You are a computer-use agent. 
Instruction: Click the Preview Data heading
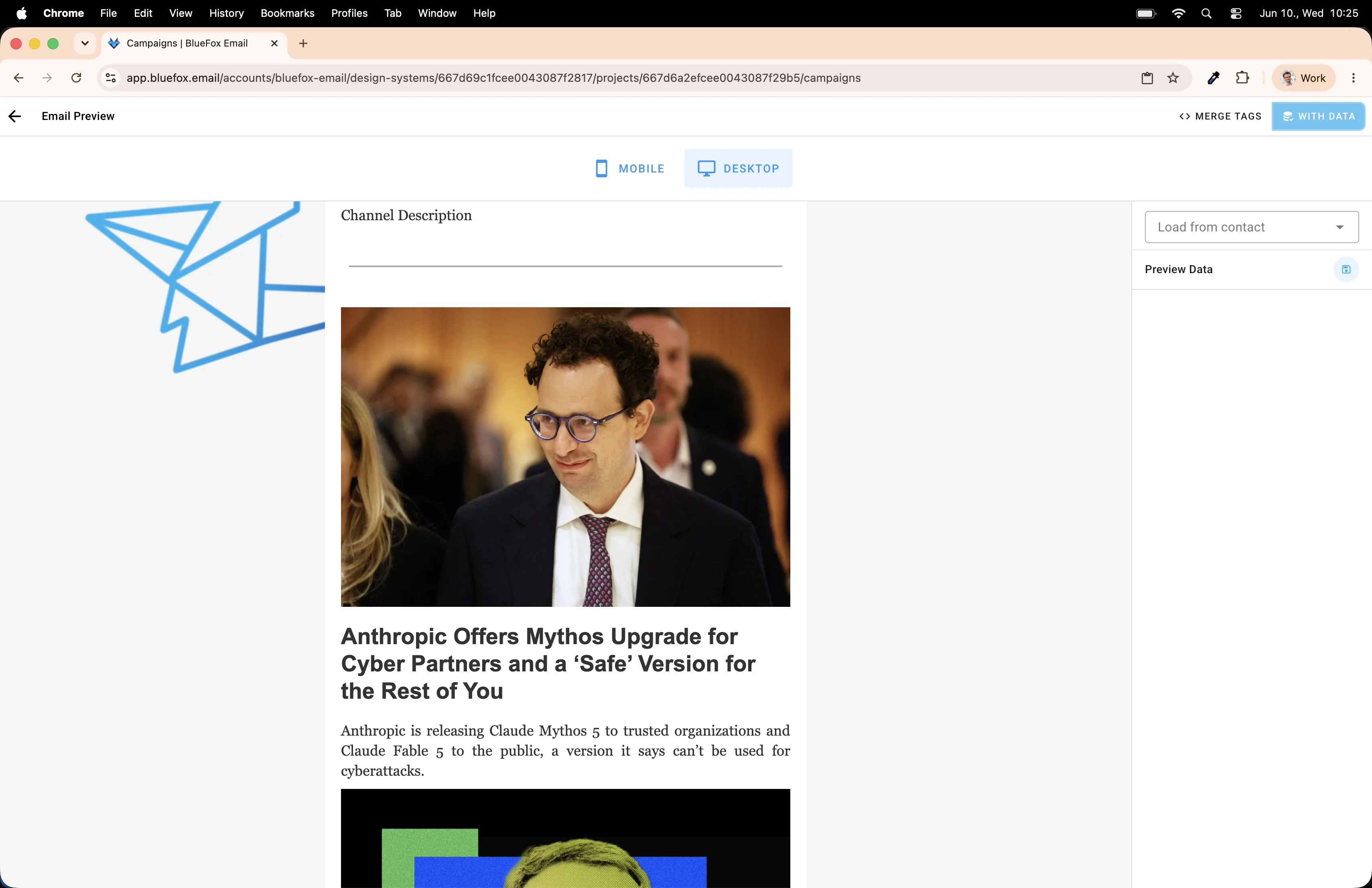(1178, 269)
